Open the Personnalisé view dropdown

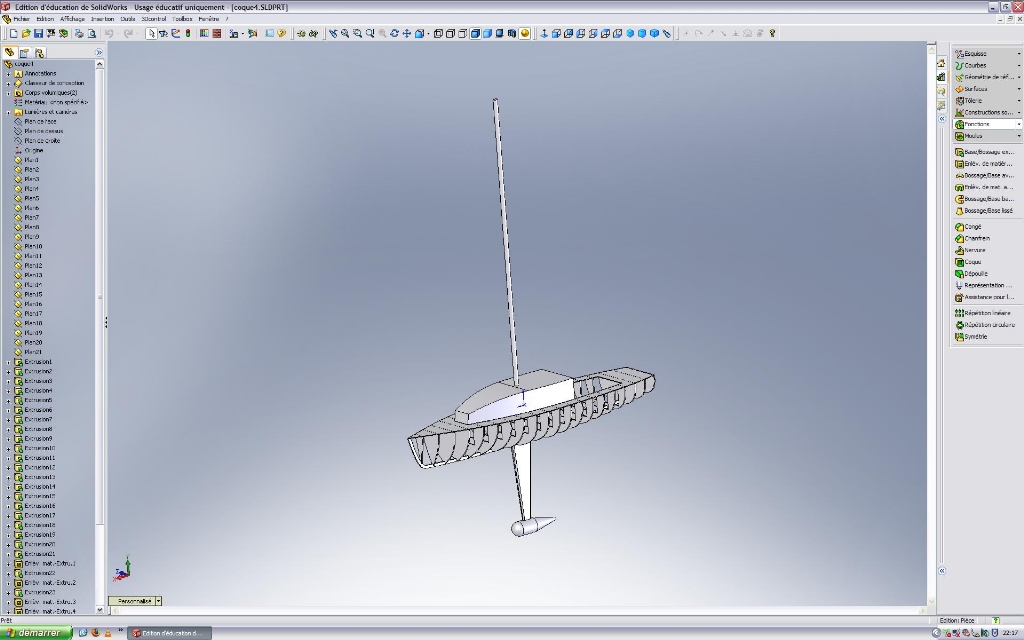tap(158, 601)
